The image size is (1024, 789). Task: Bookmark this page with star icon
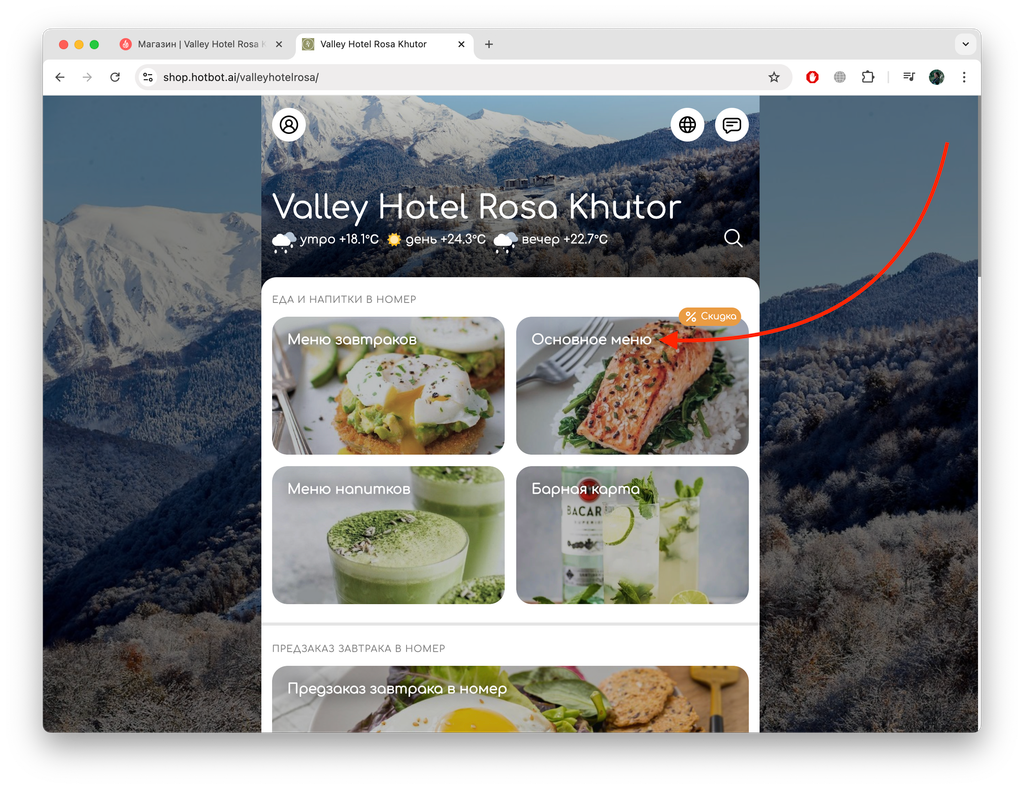coord(774,77)
